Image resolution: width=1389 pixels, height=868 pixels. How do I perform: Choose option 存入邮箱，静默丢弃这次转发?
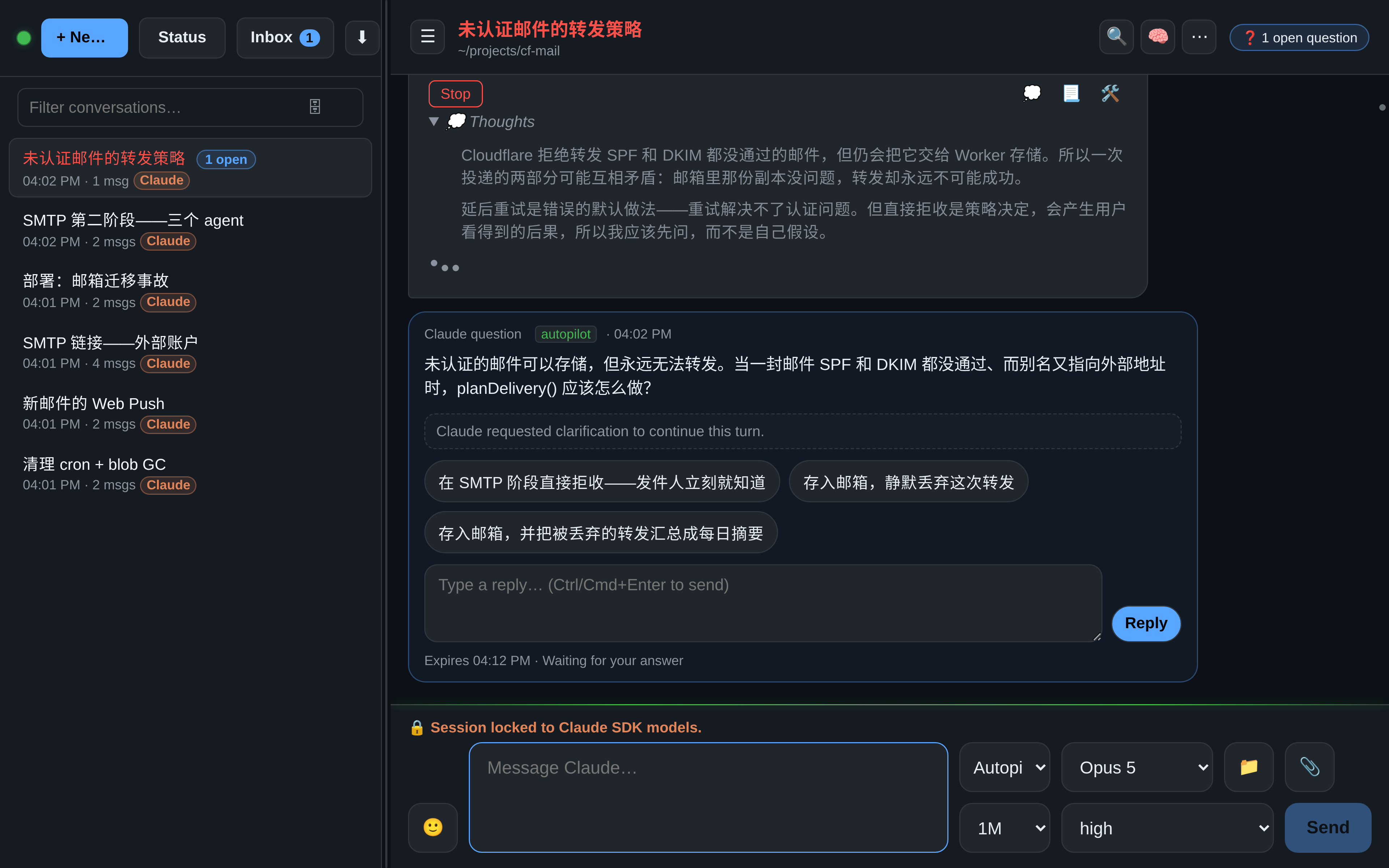click(909, 482)
